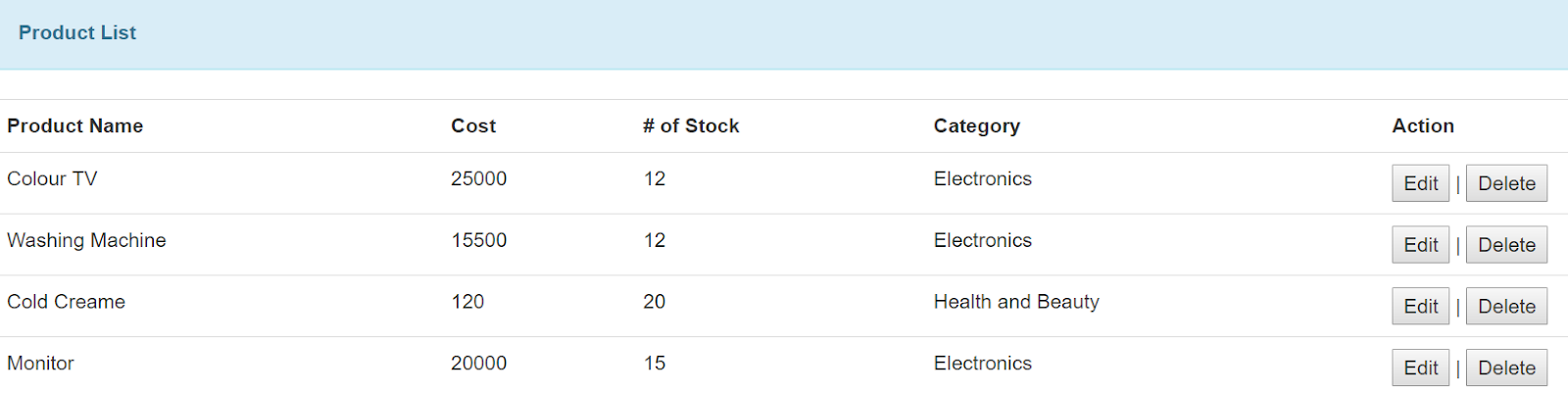Click the Product List heading
This screenshot has width=1568, height=393.
click(77, 32)
